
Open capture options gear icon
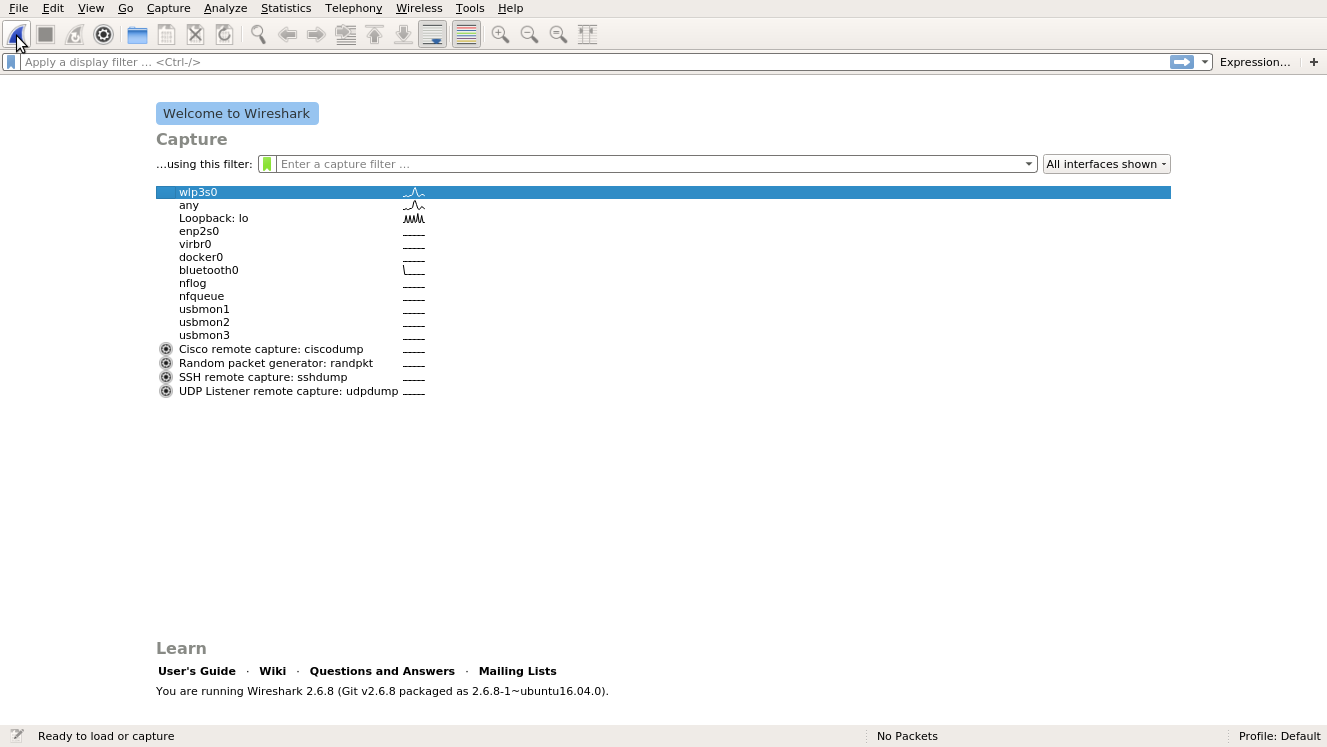103,34
